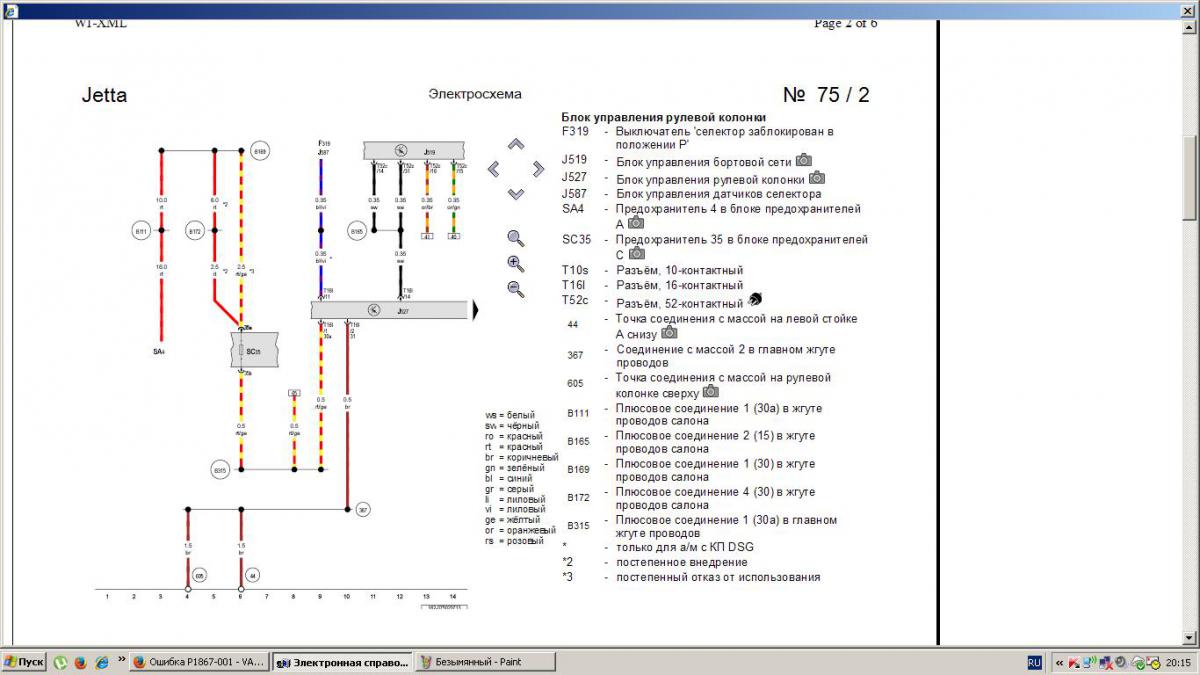Viewport: 1200px width, 675px height.
Task: Show camera image for fuse SC35
Action: [636, 253]
